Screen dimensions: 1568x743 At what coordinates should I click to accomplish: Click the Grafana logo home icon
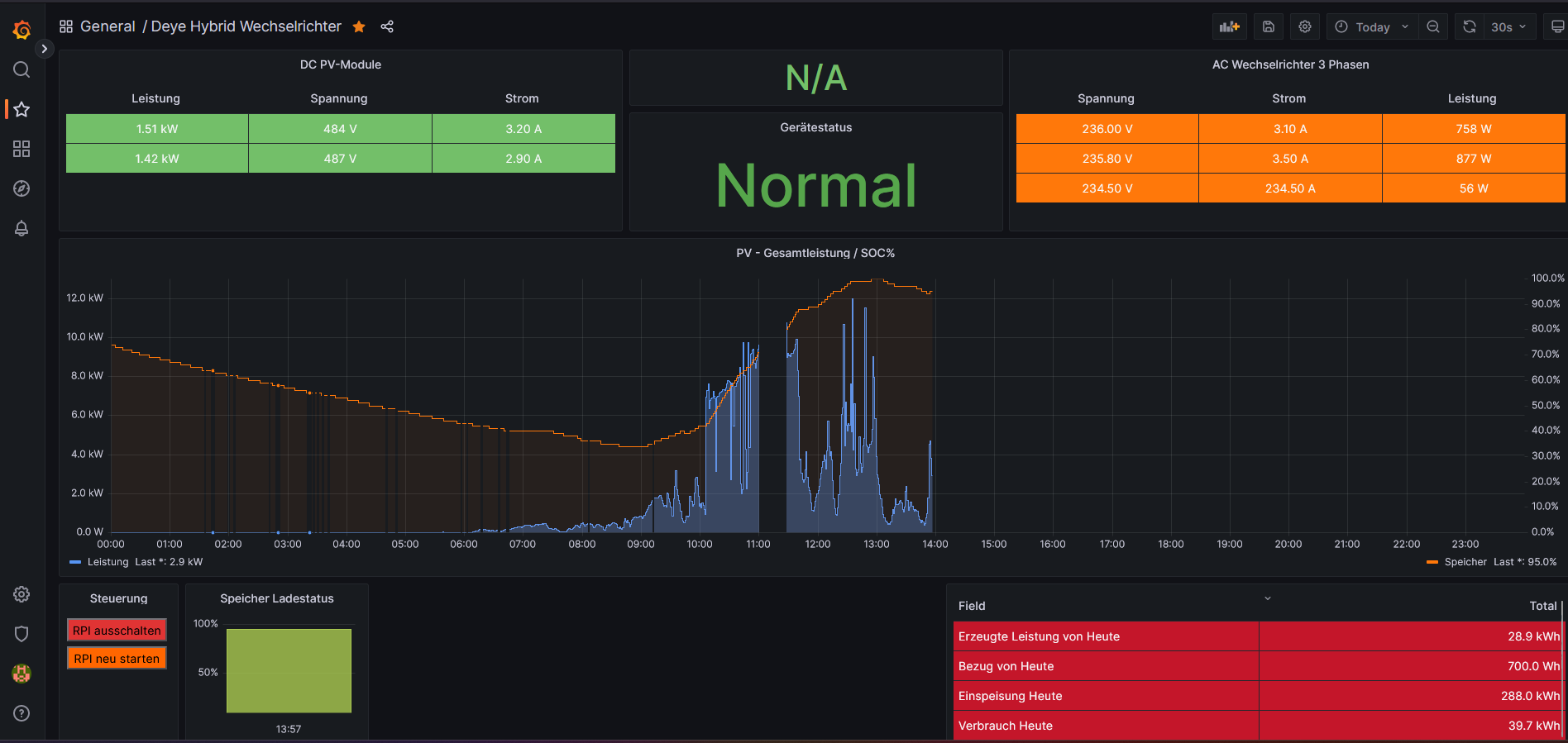pyautogui.click(x=22, y=31)
